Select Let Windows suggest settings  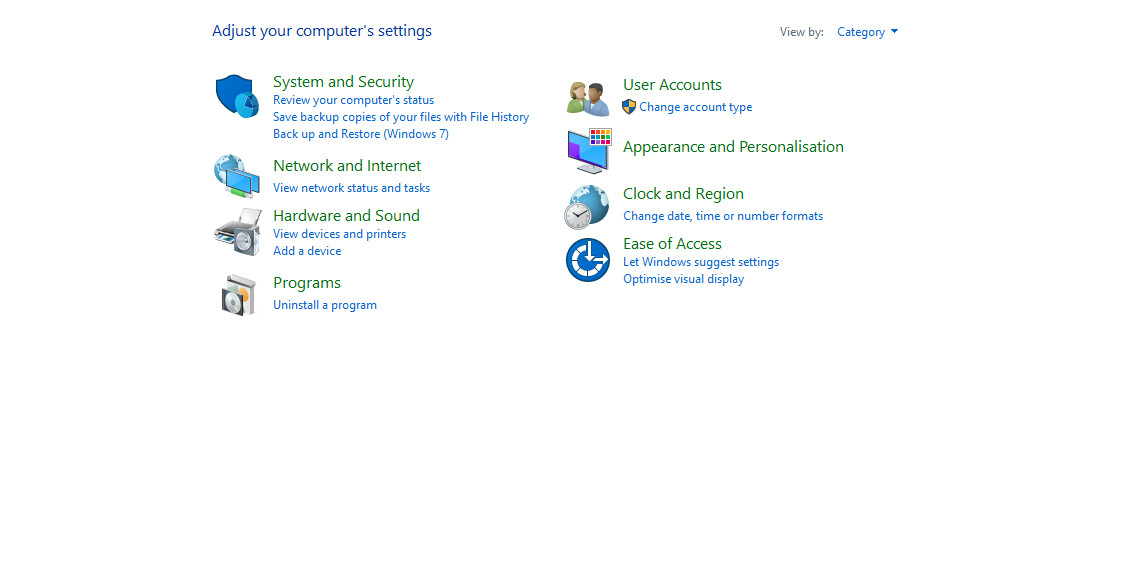click(x=701, y=262)
